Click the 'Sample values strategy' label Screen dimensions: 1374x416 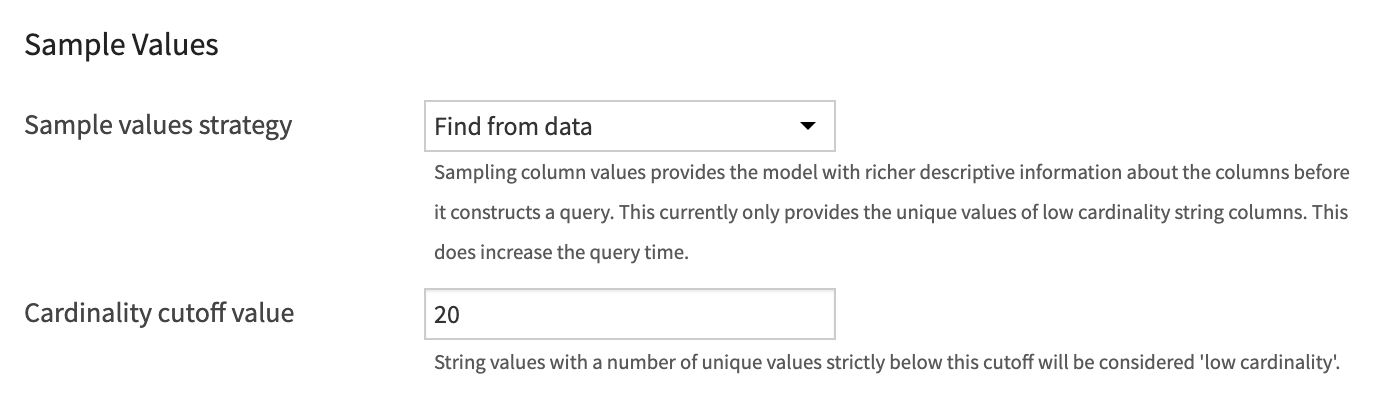pyautogui.click(x=158, y=125)
